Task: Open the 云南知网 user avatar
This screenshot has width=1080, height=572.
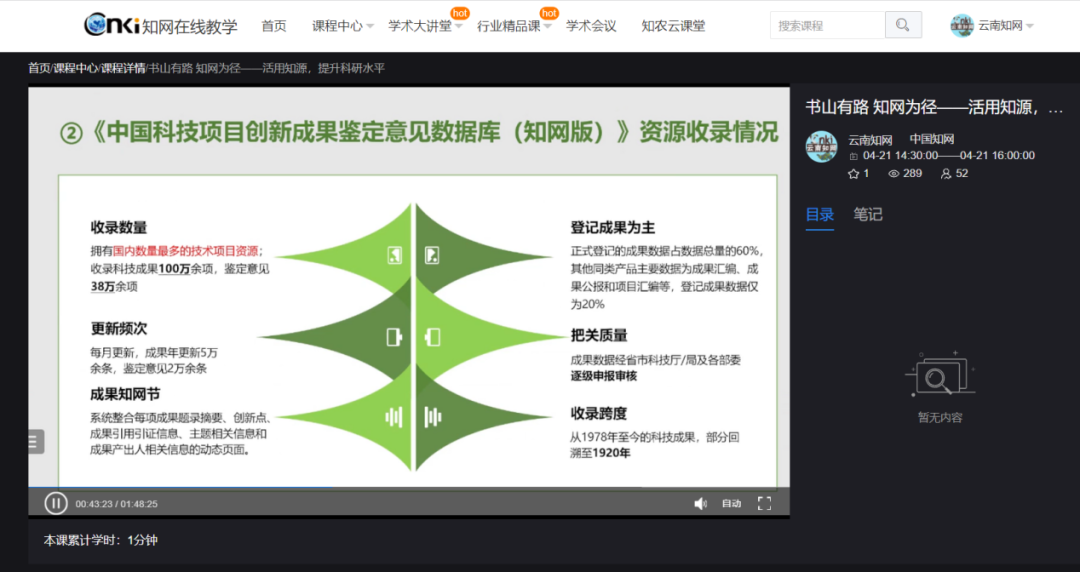Action: click(x=961, y=25)
